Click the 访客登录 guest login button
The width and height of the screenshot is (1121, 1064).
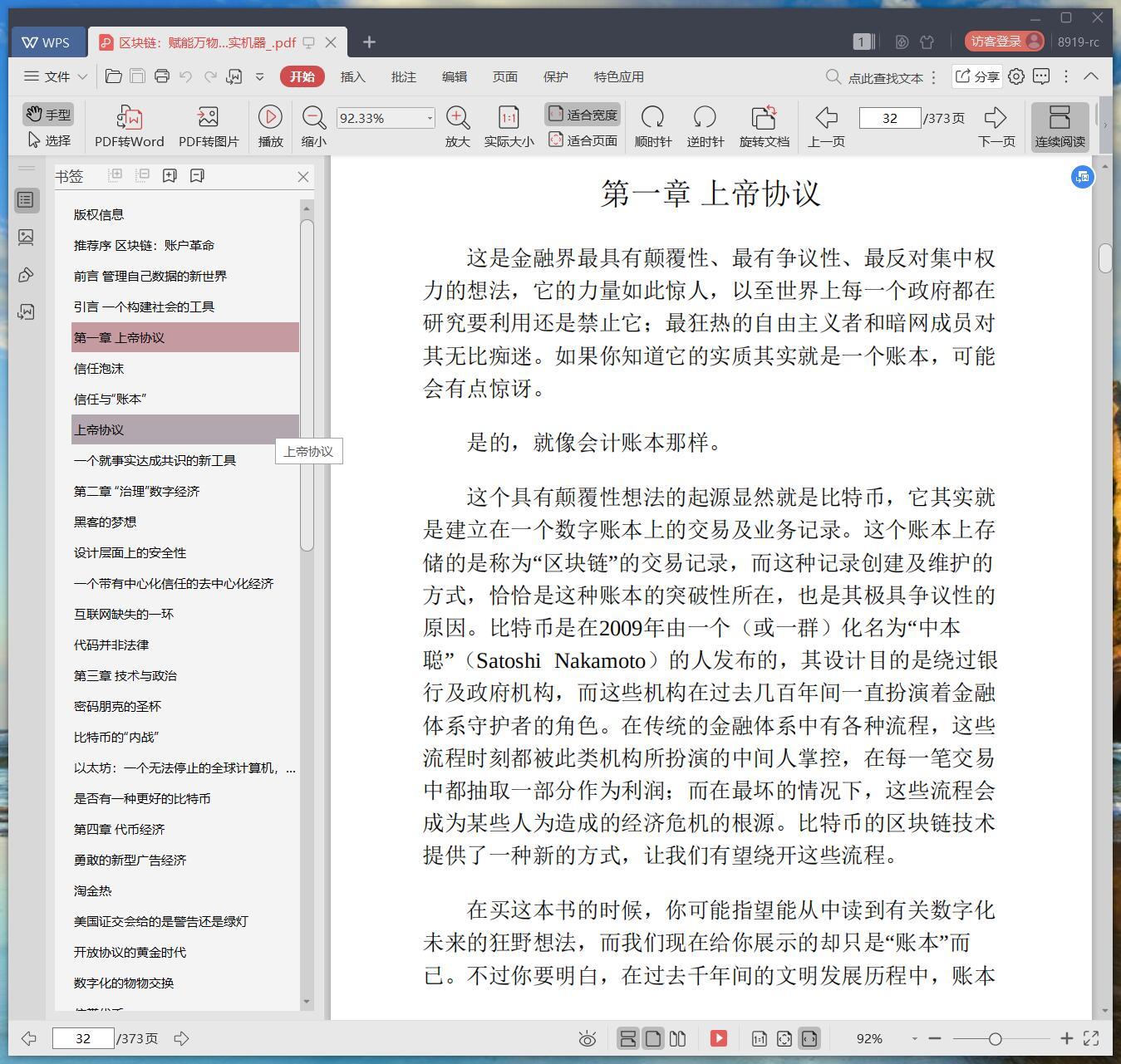click(1004, 41)
